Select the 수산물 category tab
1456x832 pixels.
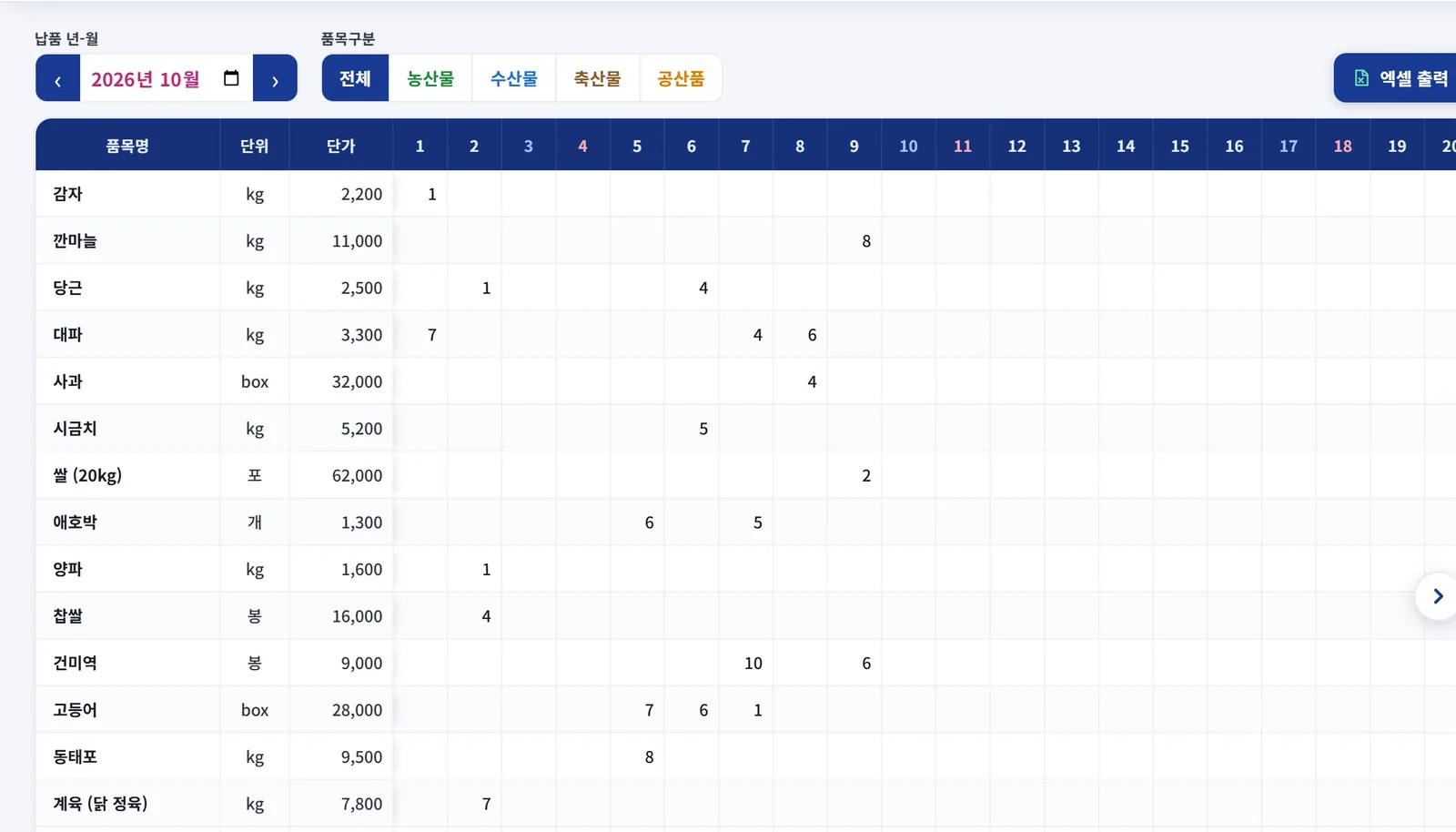[514, 78]
